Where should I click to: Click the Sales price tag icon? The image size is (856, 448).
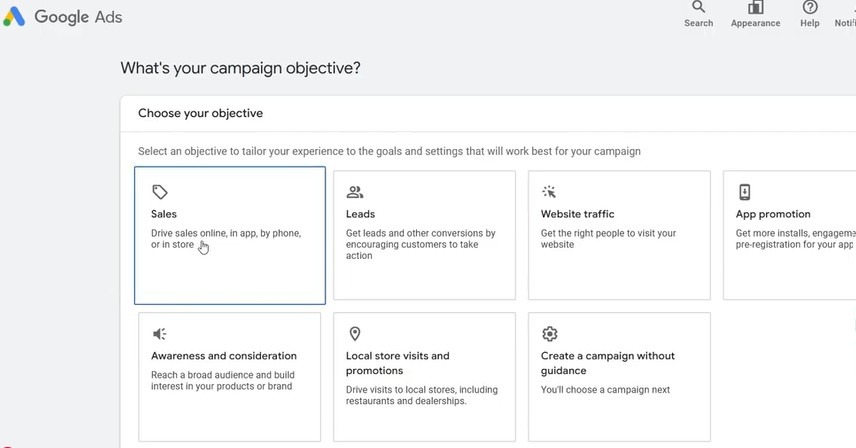160,192
